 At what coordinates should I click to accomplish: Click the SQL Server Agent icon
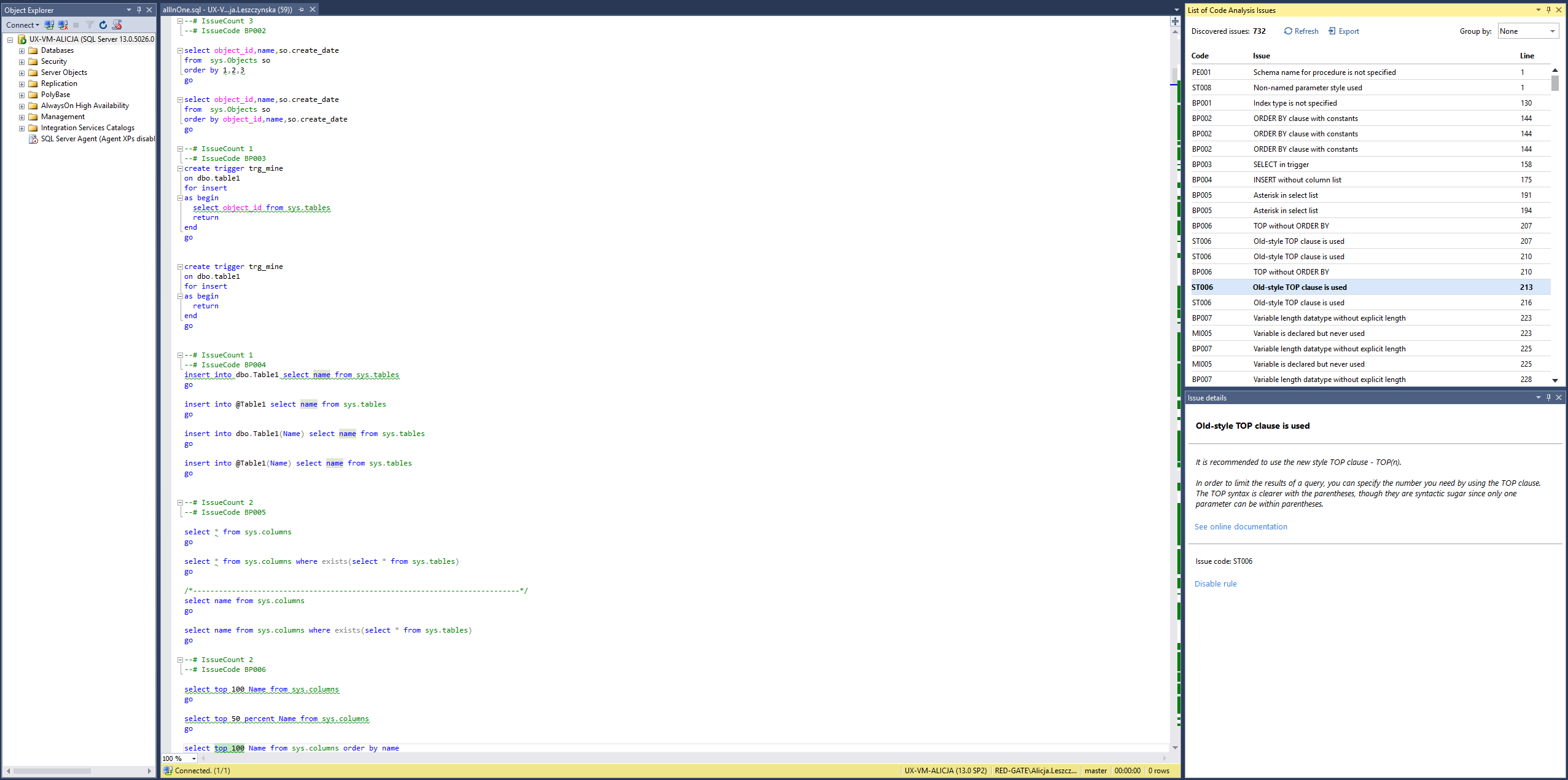(33, 139)
